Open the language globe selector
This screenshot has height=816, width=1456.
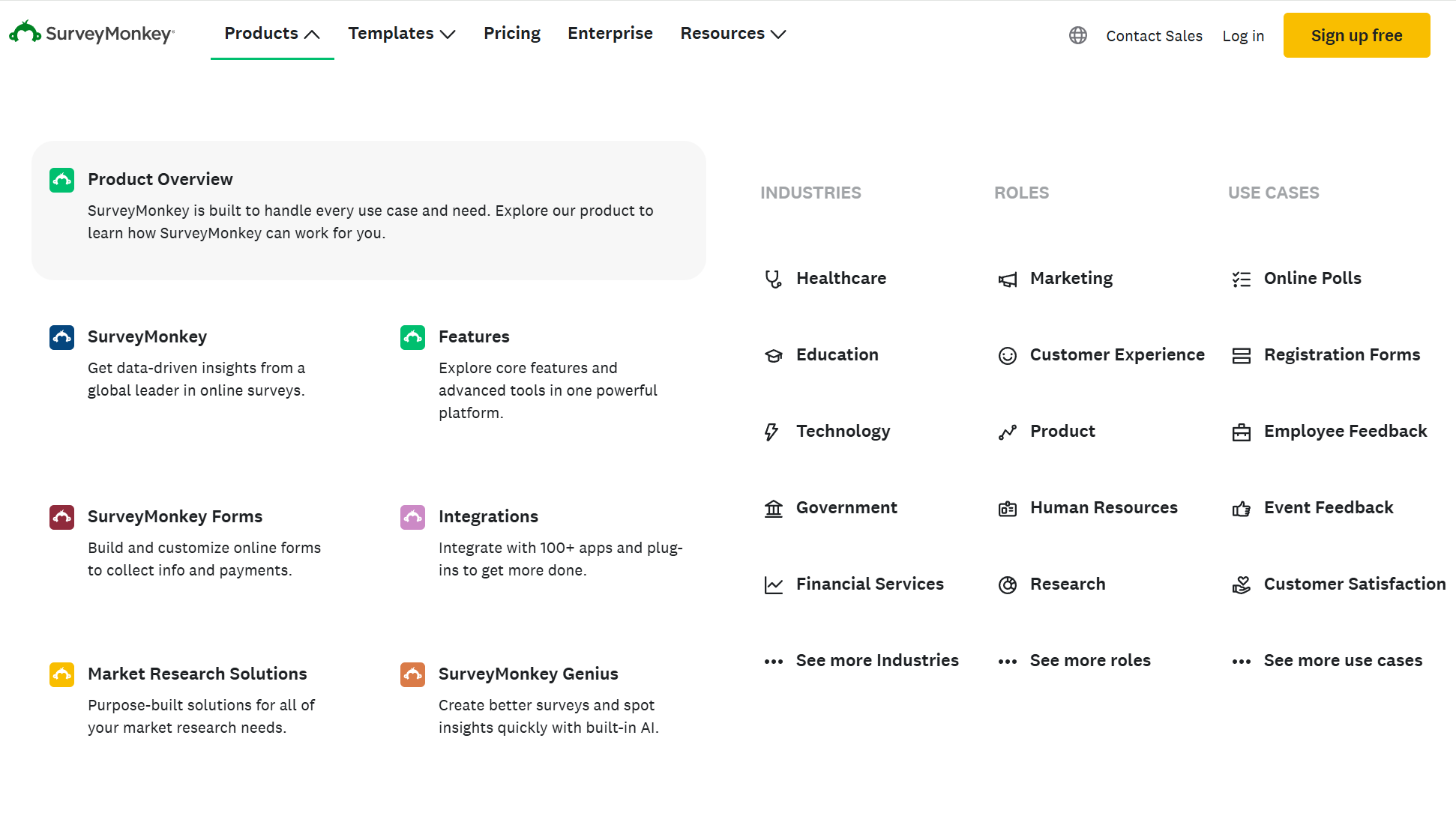[1078, 35]
